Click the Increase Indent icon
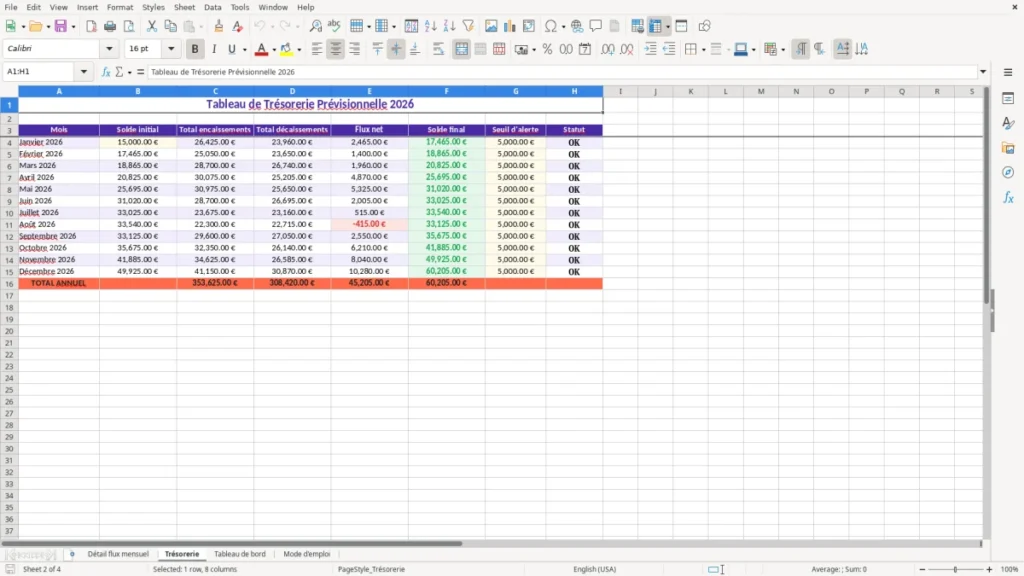The height and width of the screenshot is (576, 1024). coord(650,49)
